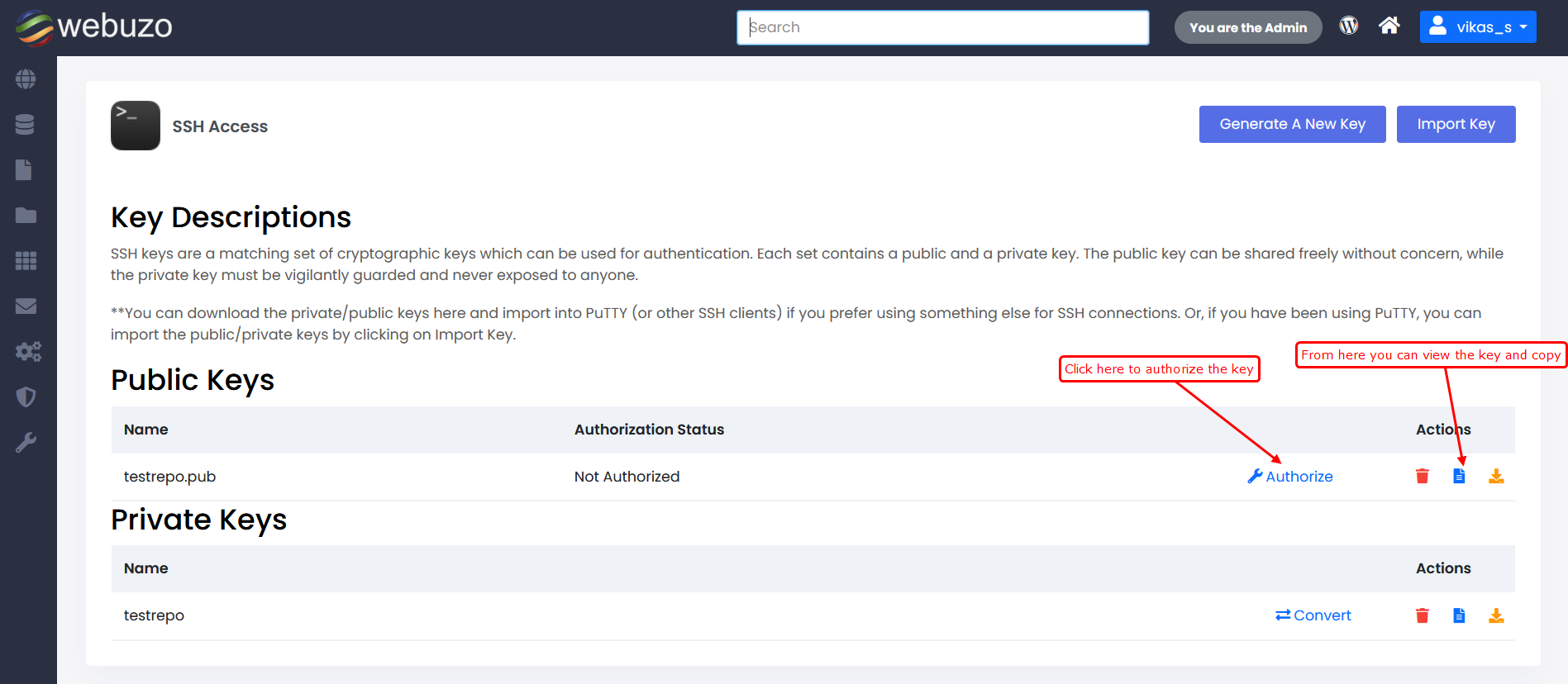The height and width of the screenshot is (684, 1568).
Task: Open the globe Domains sidebar icon
Action: [26, 79]
